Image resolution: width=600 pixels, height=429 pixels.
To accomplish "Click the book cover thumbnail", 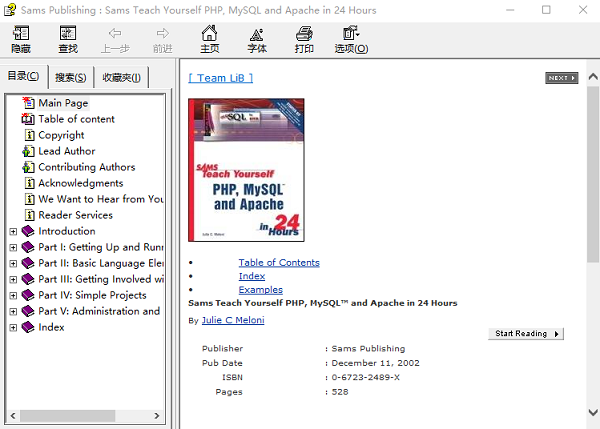I will pyautogui.click(x=246, y=169).
